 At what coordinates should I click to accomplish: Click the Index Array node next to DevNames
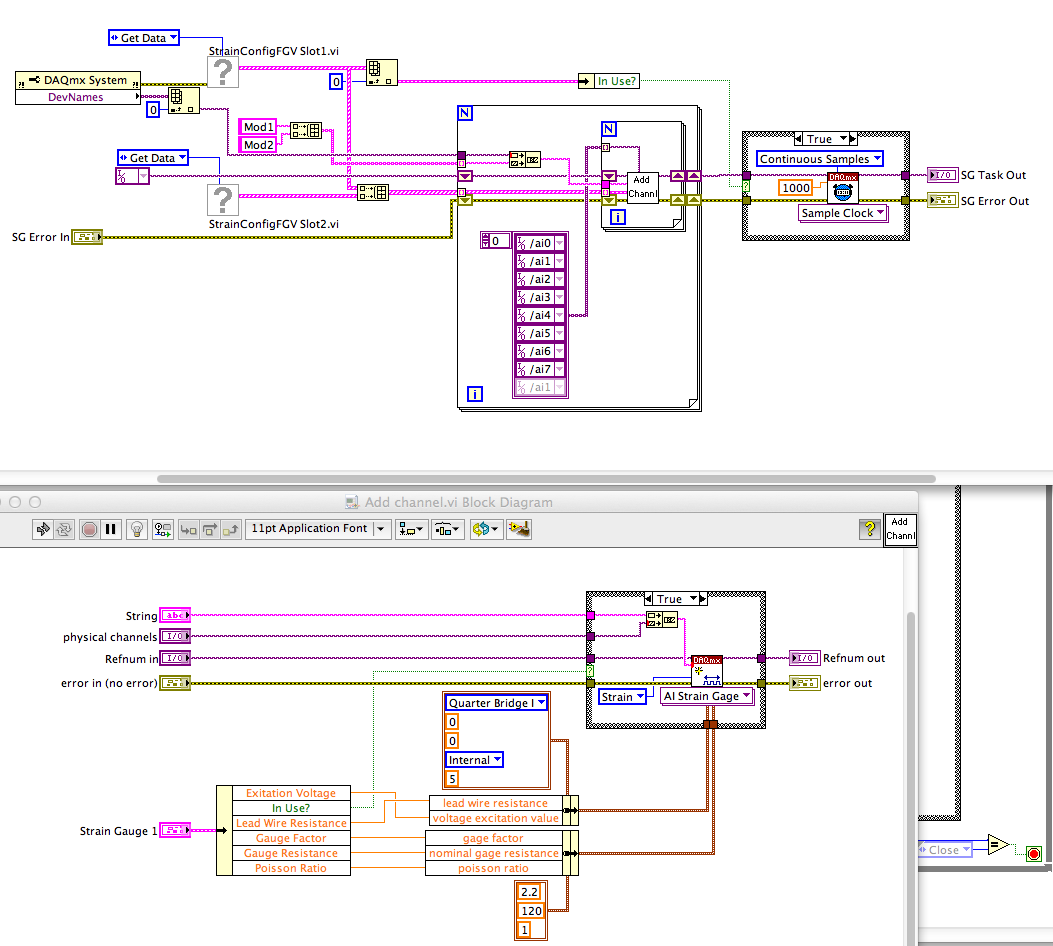(x=183, y=100)
